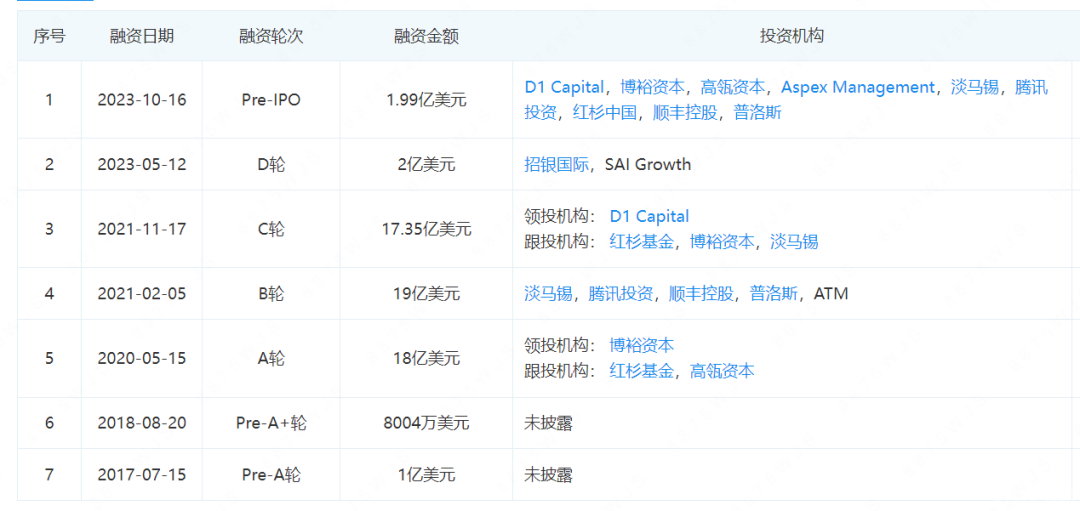
Task: Open 普洛斯 link in the B轮 row
Action: point(773,294)
